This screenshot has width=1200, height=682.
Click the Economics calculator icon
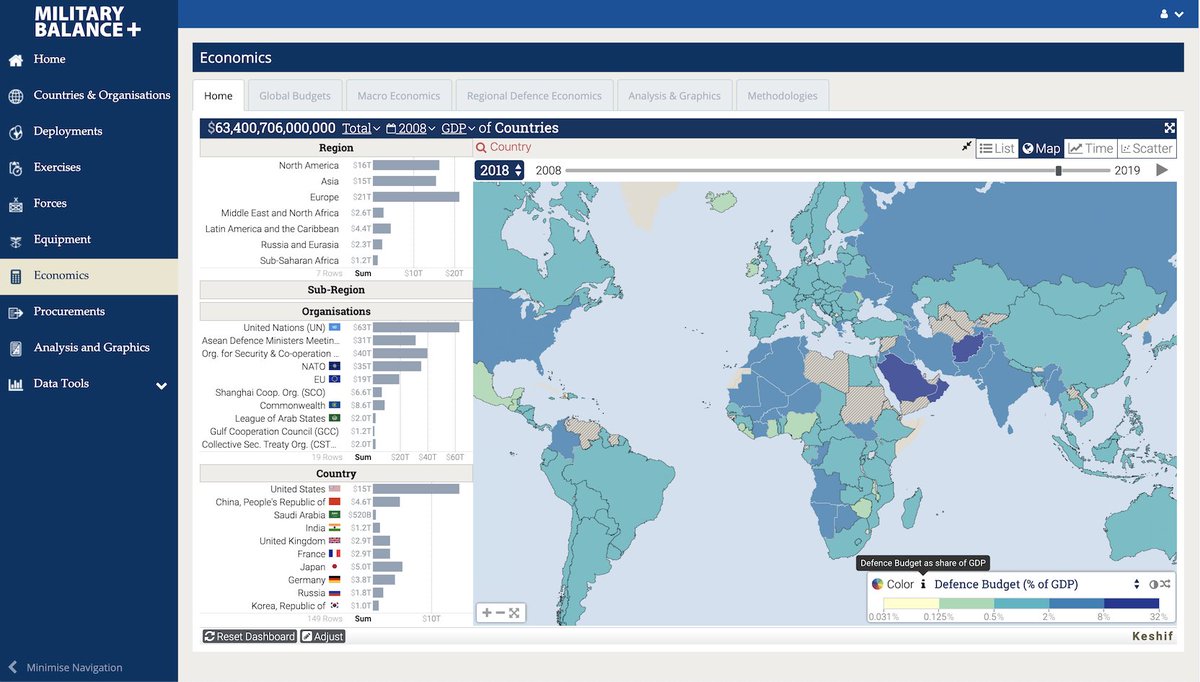point(15,276)
